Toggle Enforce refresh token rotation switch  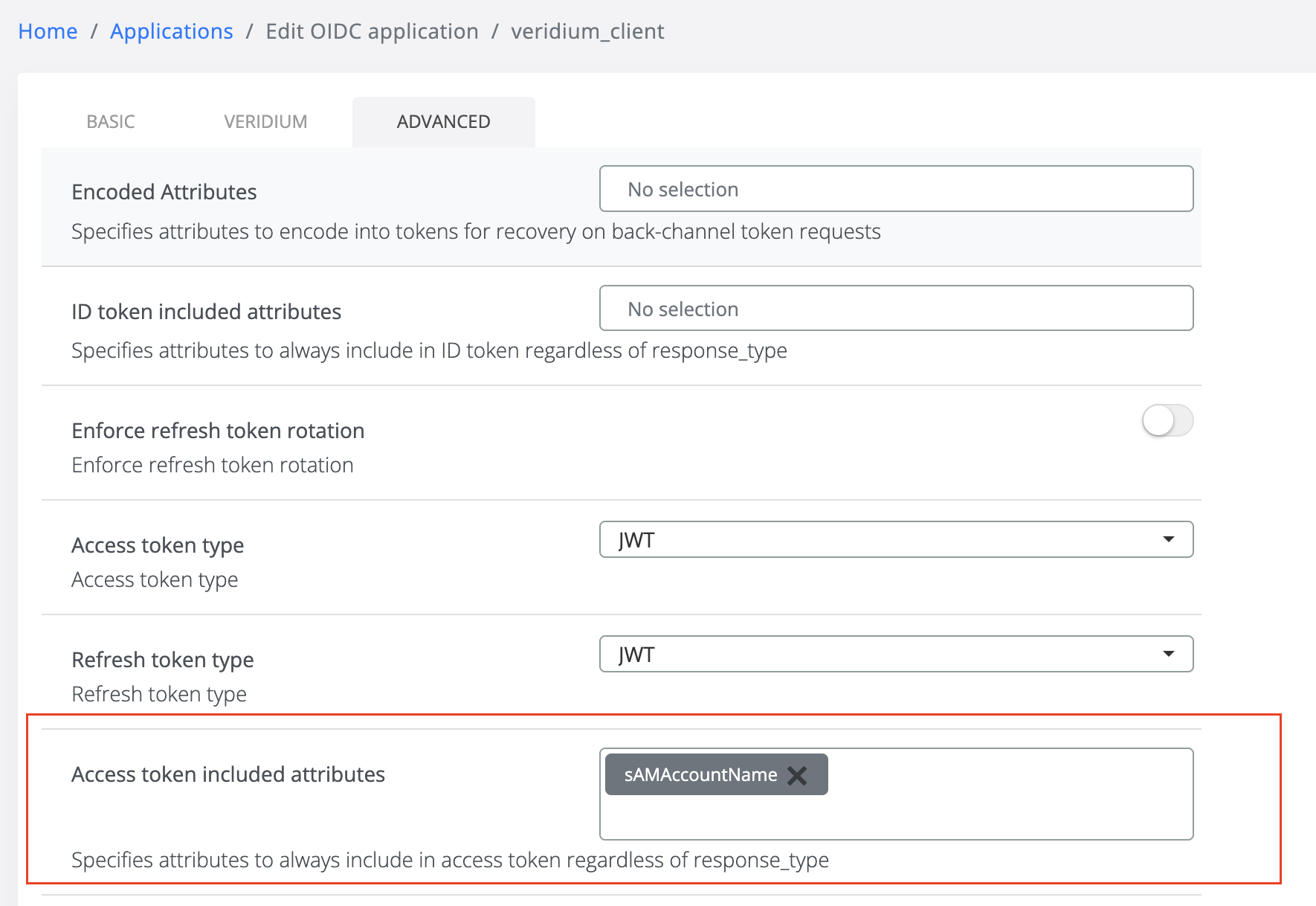1167,421
